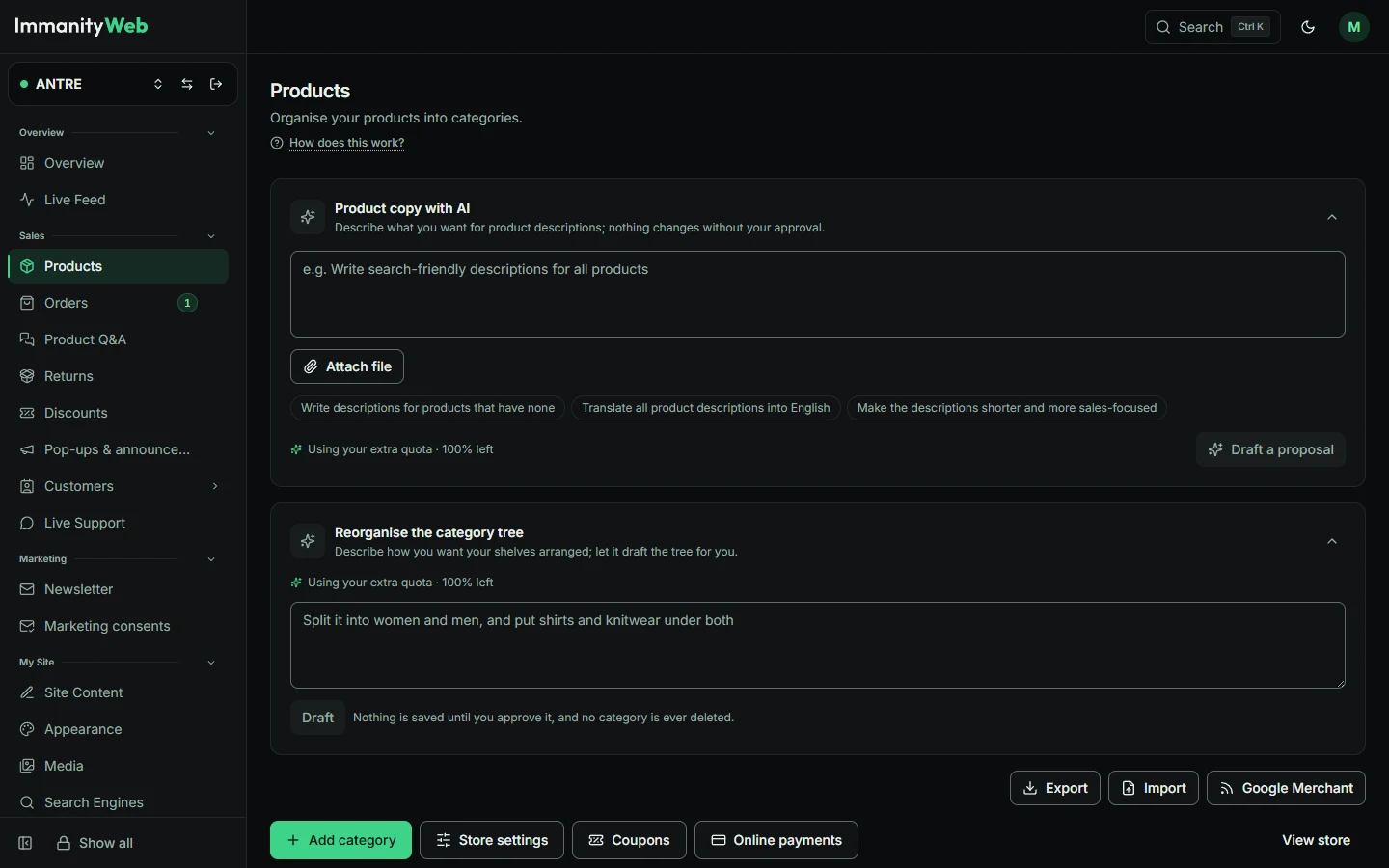Click Draft a proposal button
The width and height of the screenshot is (1389, 868).
point(1270,449)
